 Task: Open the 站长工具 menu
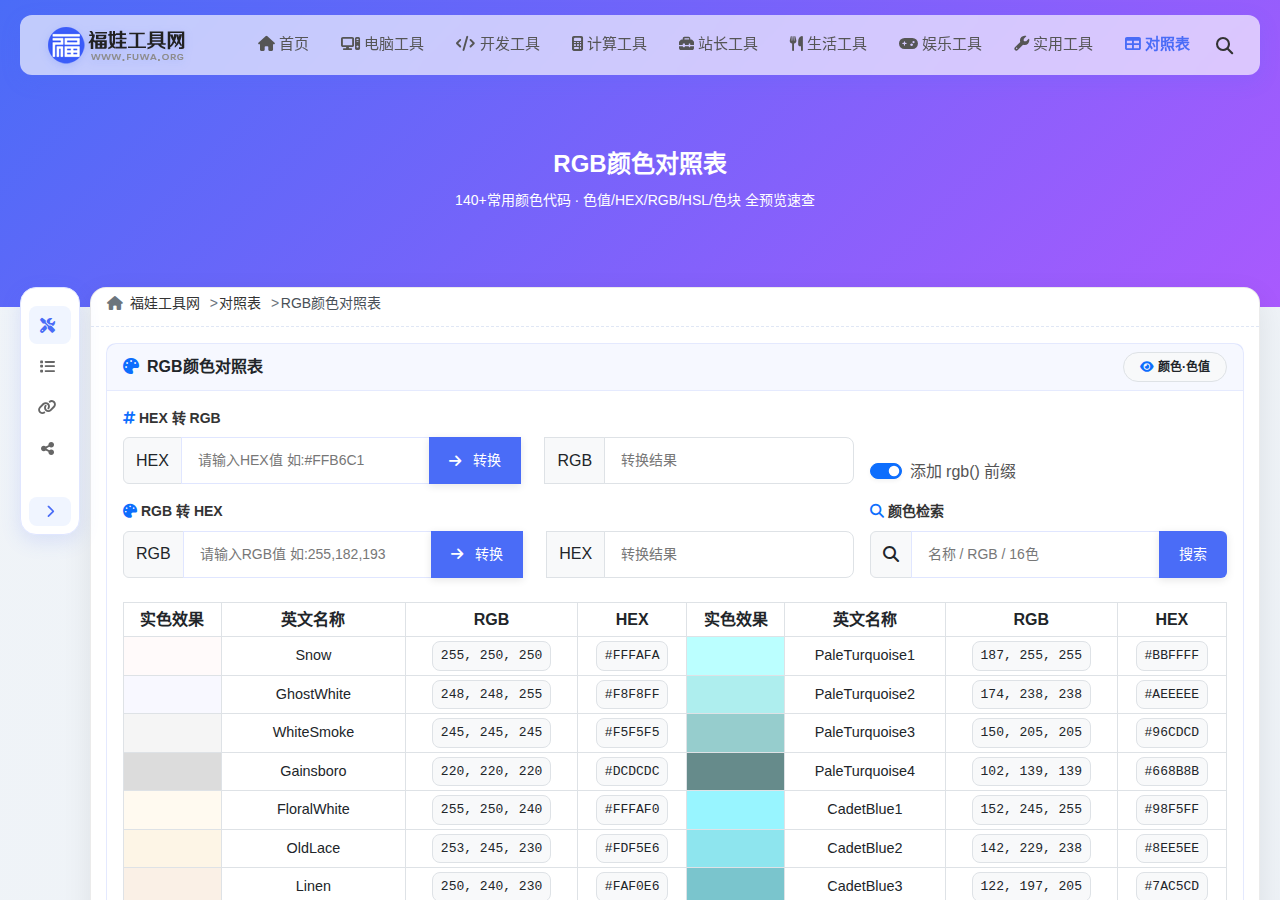coord(718,44)
